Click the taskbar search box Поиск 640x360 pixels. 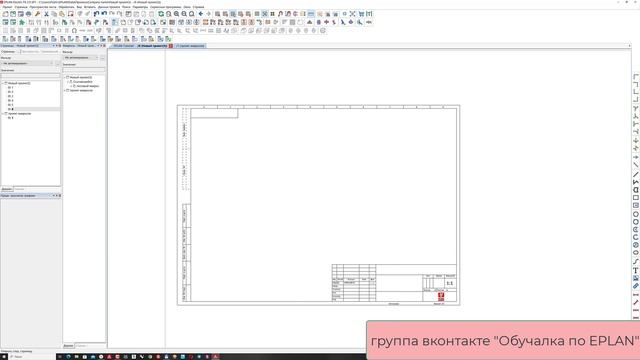32,357
